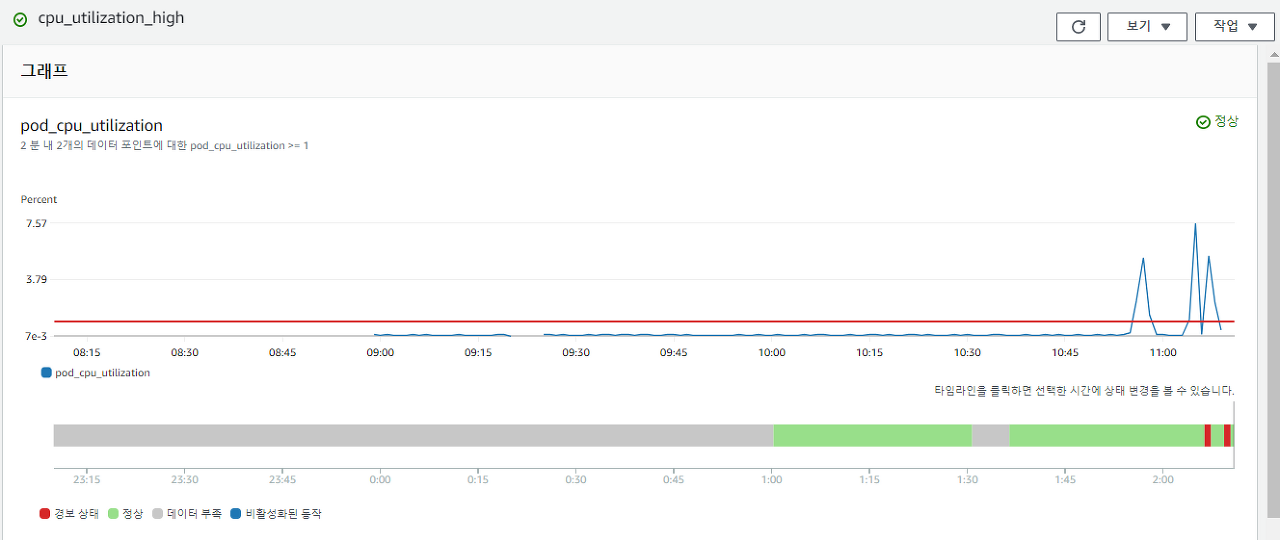Select the long gray data-missing timeline segment
Image resolution: width=1280 pixels, height=540 pixels.
point(413,435)
